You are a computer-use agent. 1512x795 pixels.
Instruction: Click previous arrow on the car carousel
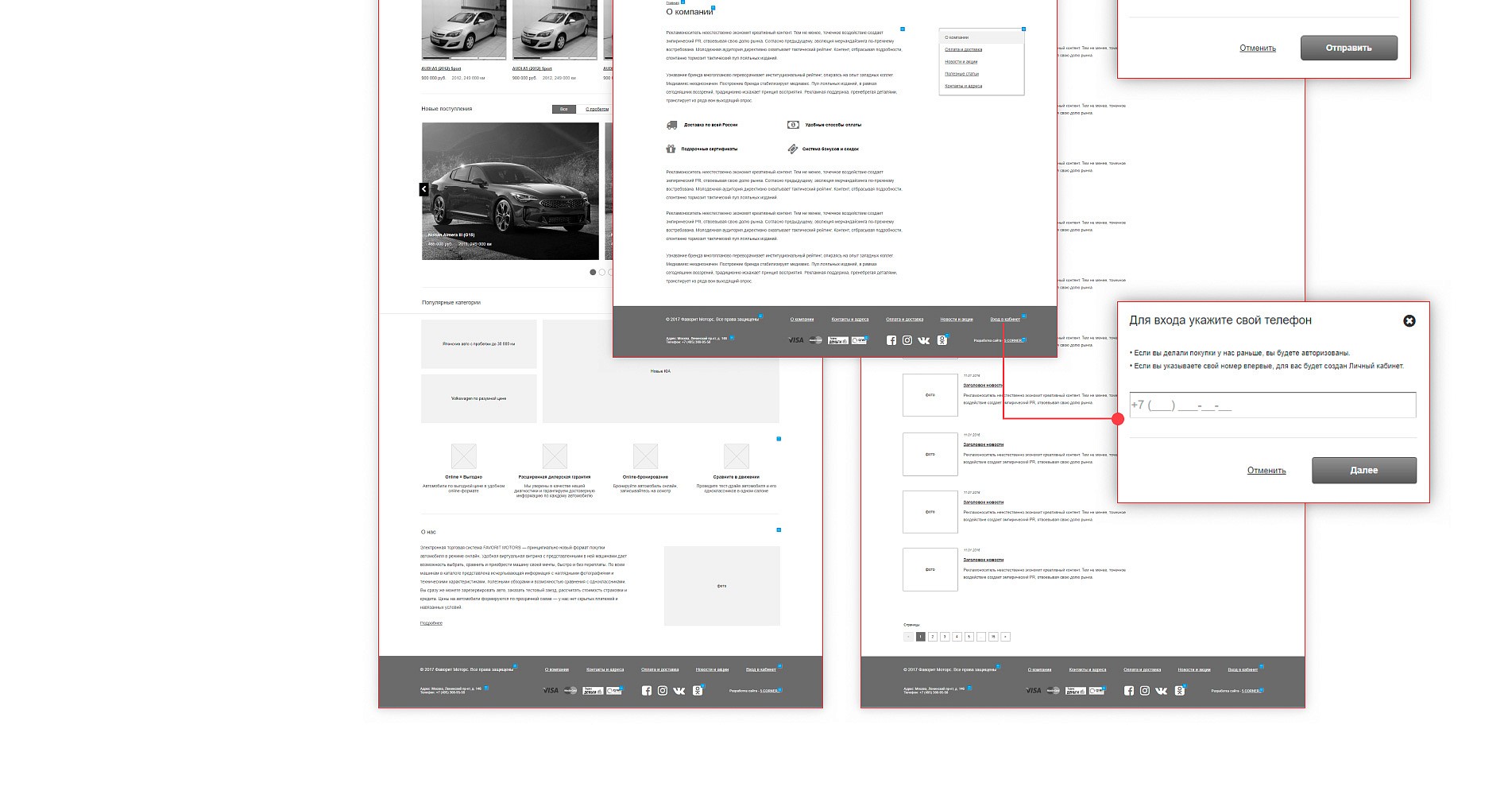(x=423, y=189)
